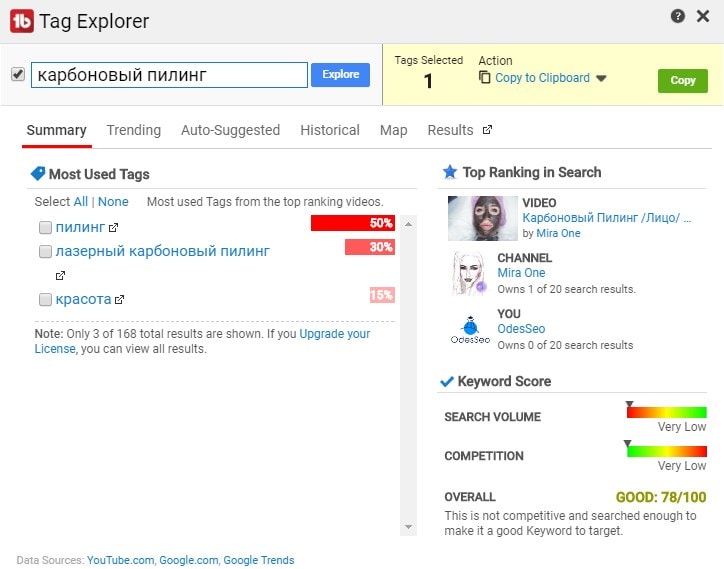Click the Search Volume gauge bar
724x569 pixels.
pos(666,412)
